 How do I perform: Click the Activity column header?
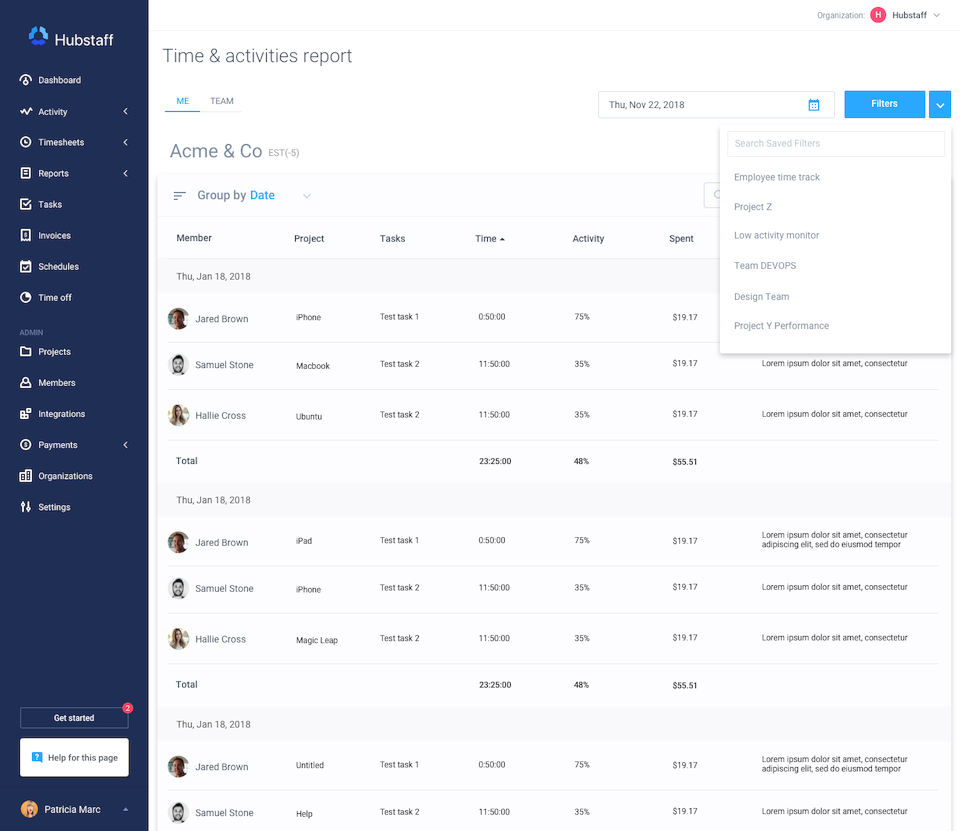(588, 239)
